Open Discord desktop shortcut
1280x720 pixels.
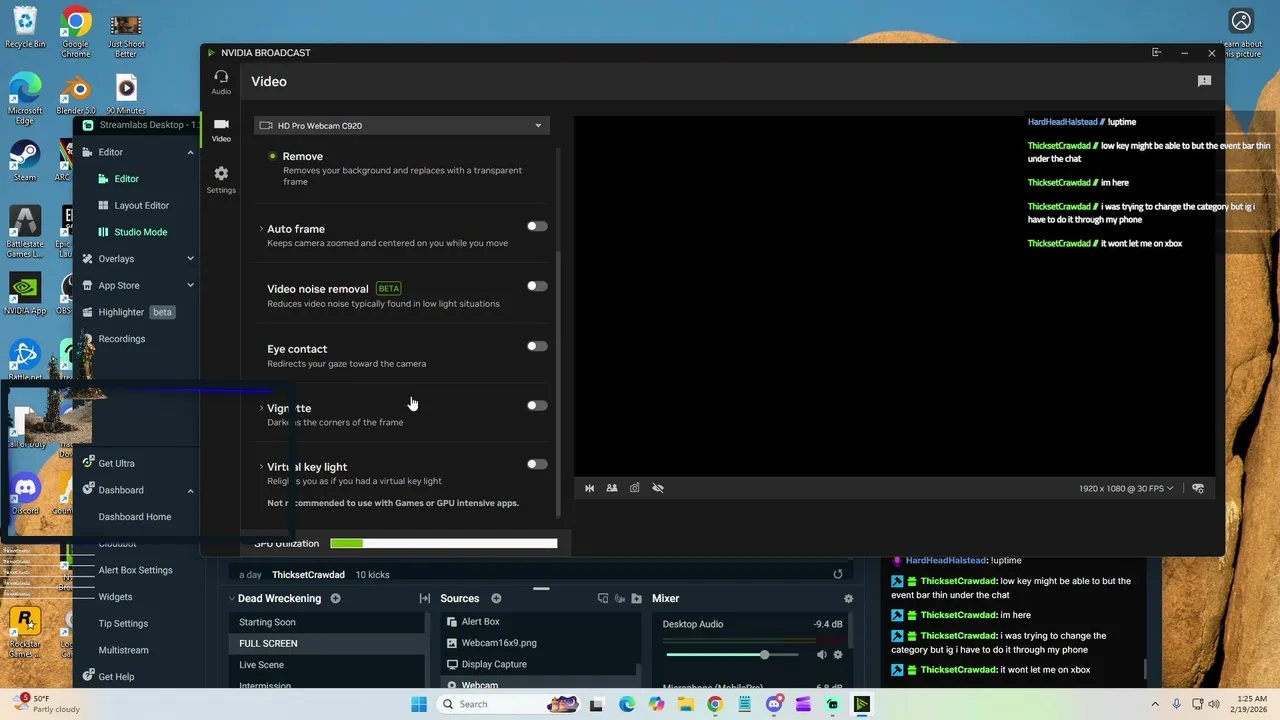[25, 495]
